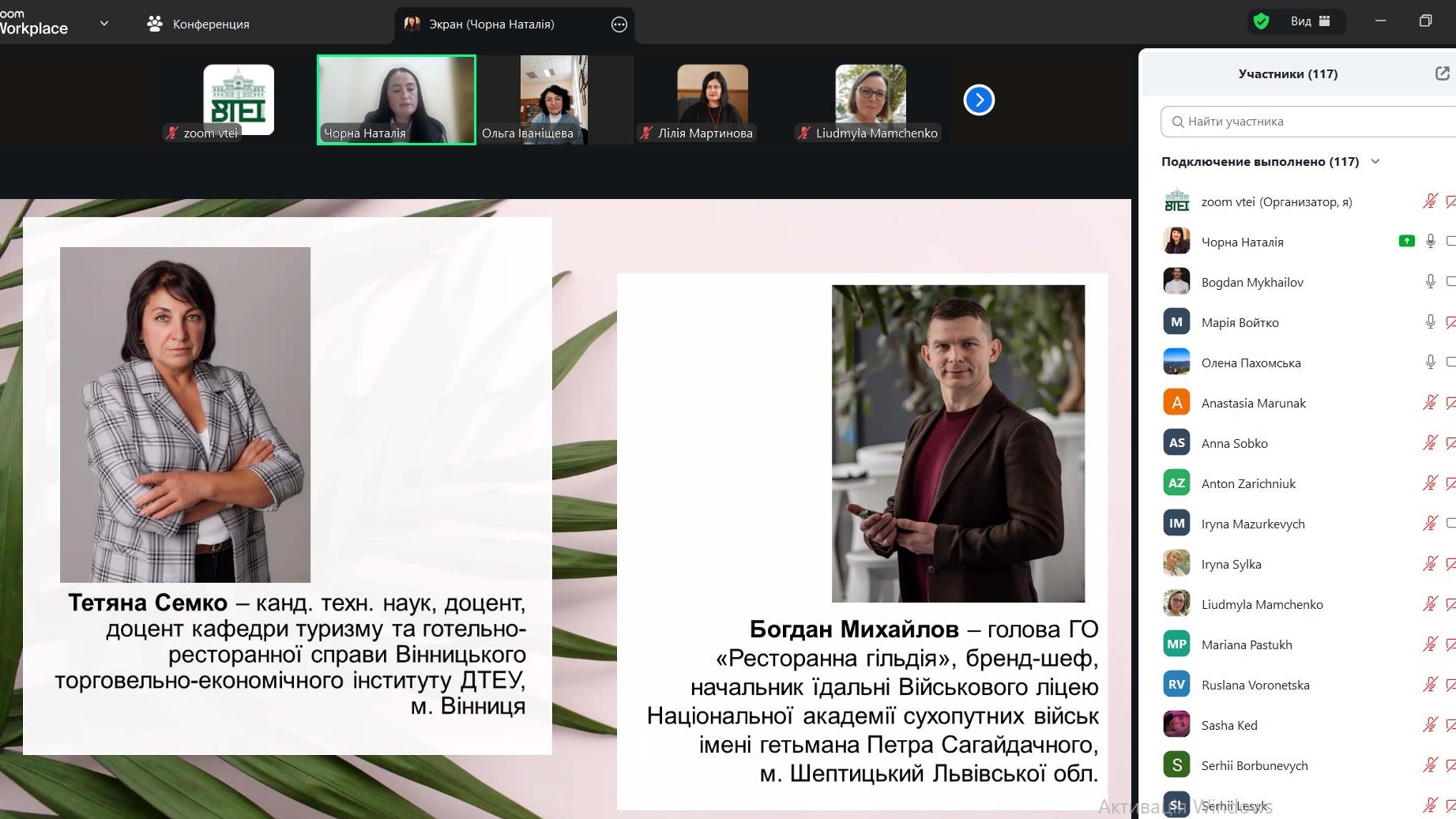Select Ruslana Voronetska in participants list
This screenshot has width=1456, height=819.
tap(1255, 685)
